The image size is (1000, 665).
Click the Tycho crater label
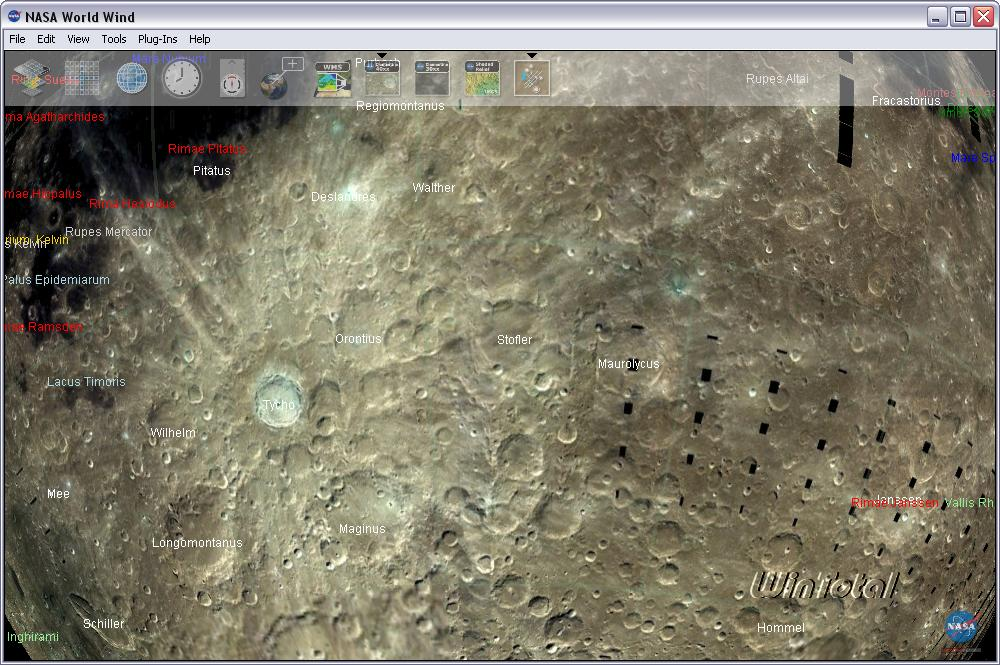279,404
